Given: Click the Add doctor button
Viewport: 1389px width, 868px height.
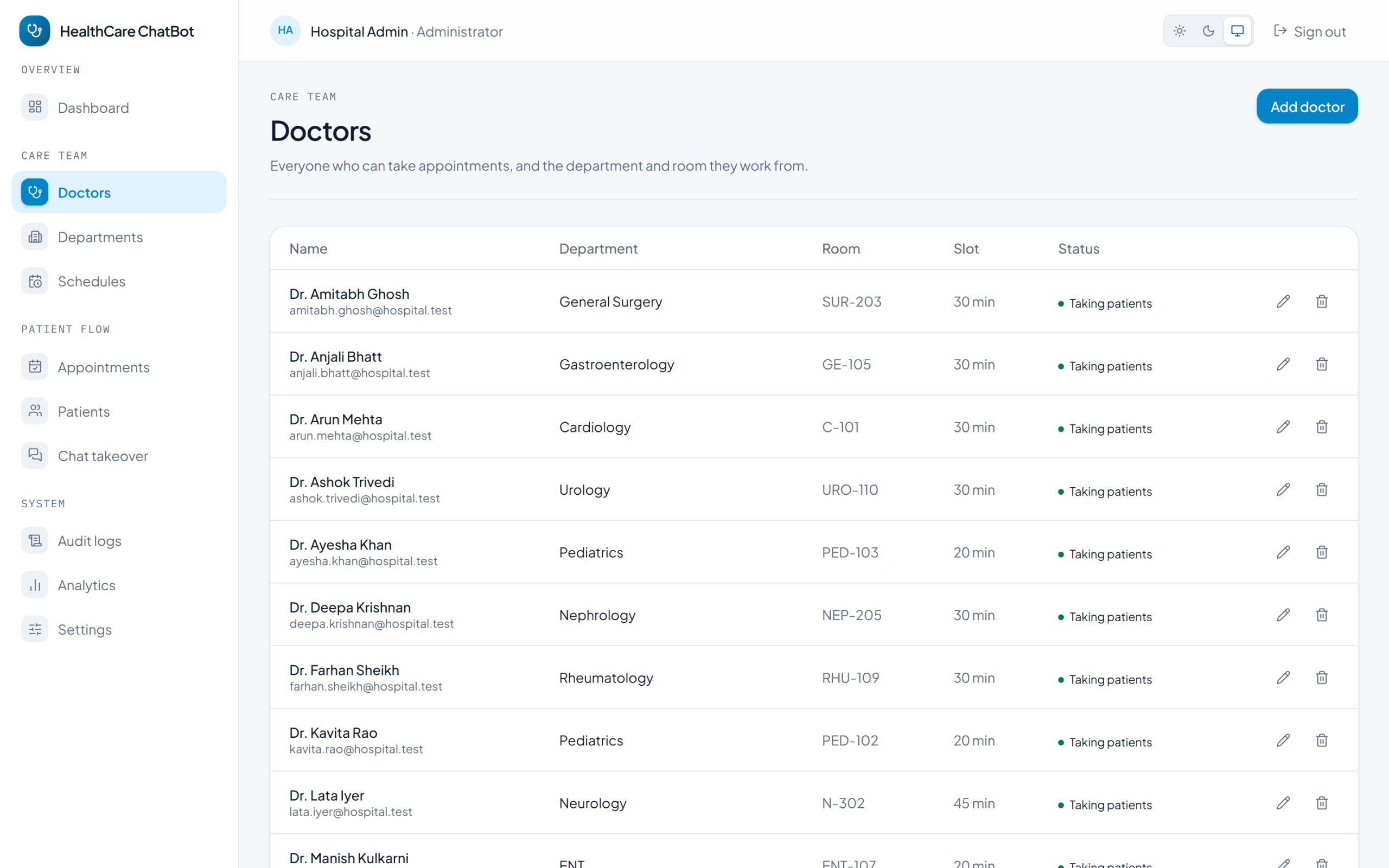Looking at the screenshot, I should pos(1307,106).
